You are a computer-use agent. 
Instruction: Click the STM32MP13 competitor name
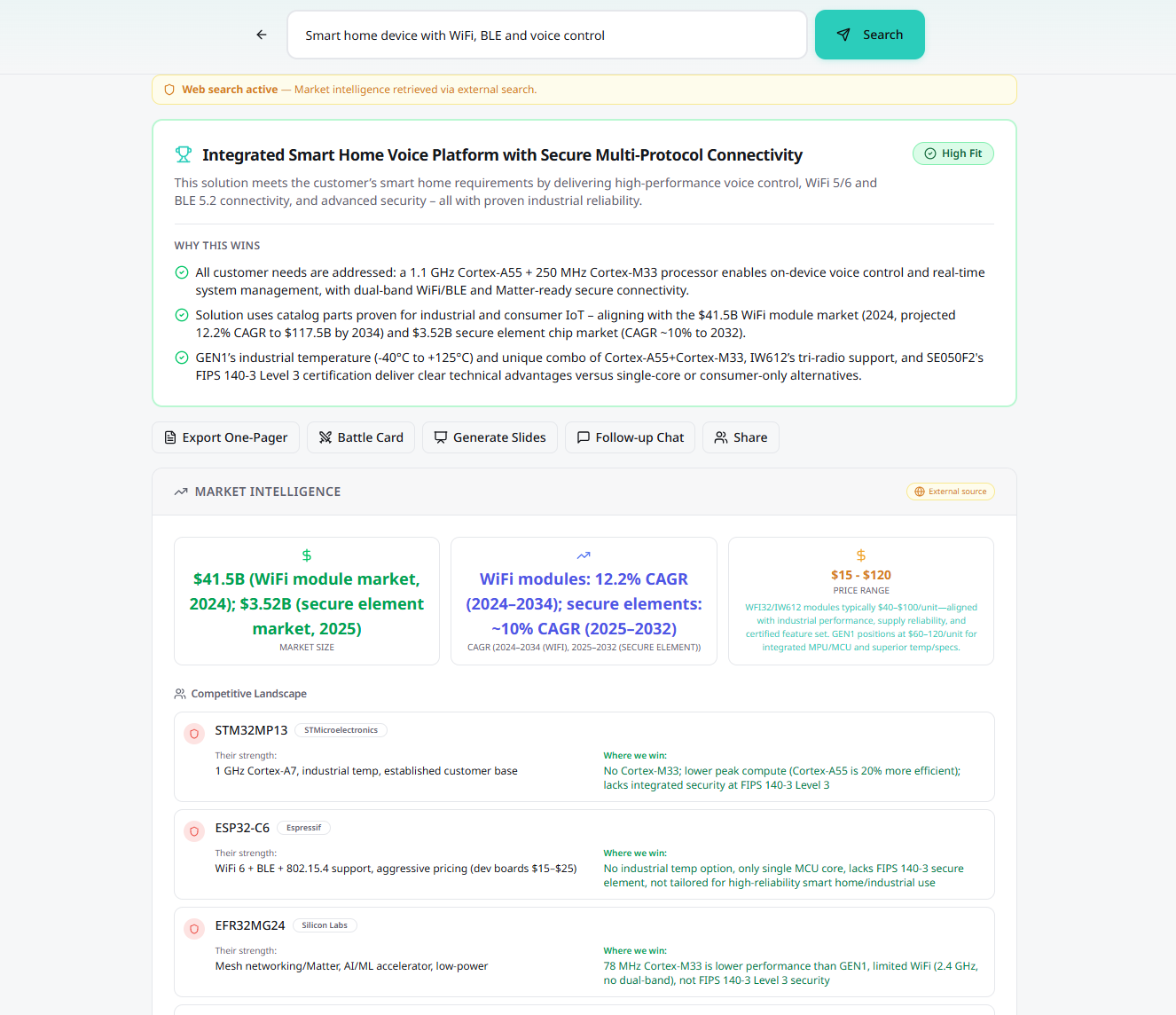(x=251, y=730)
